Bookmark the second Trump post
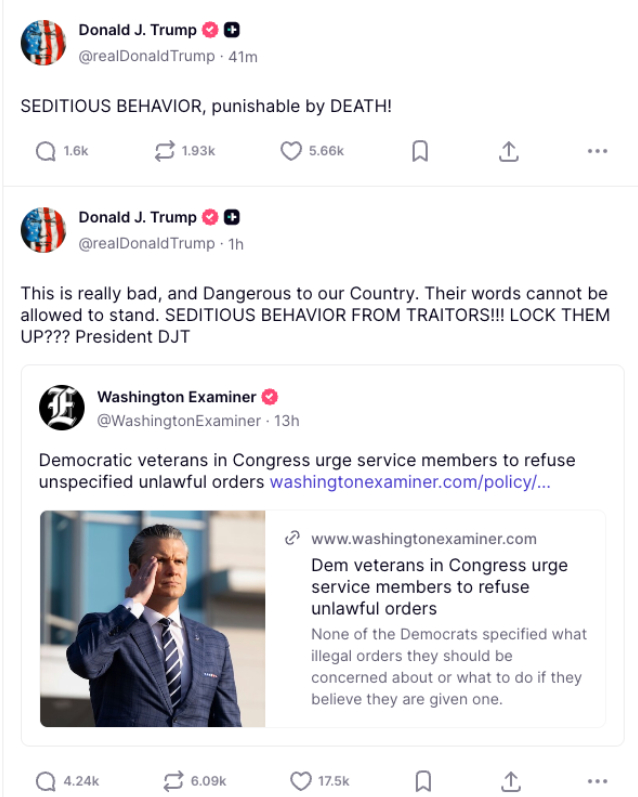638x797 pixels. (x=423, y=780)
